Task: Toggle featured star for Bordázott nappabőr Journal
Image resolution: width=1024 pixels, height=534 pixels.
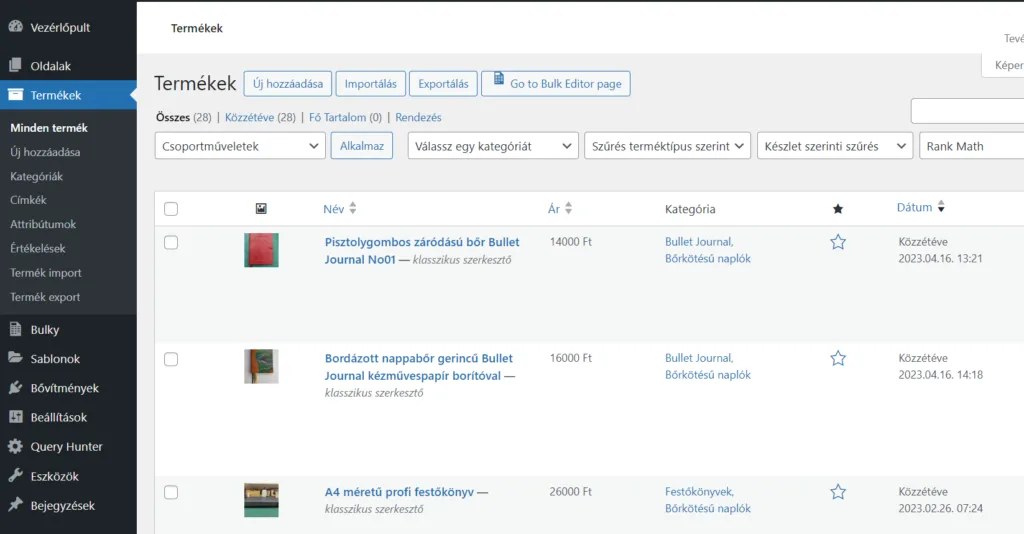Action: (x=838, y=358)
